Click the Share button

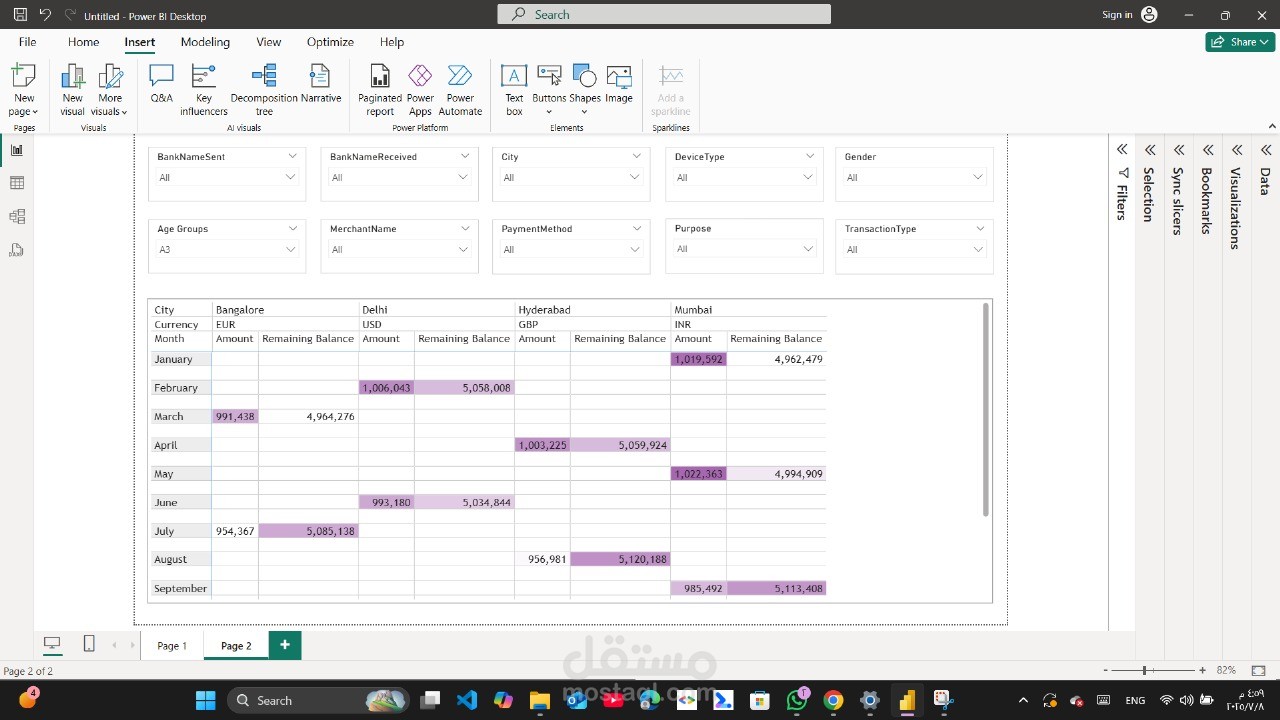click(1240, 42)
